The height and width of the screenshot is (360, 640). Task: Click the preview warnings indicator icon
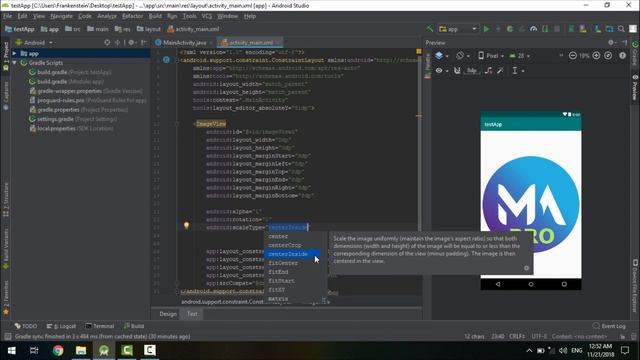pyautogui.click(x=622, y=56)
